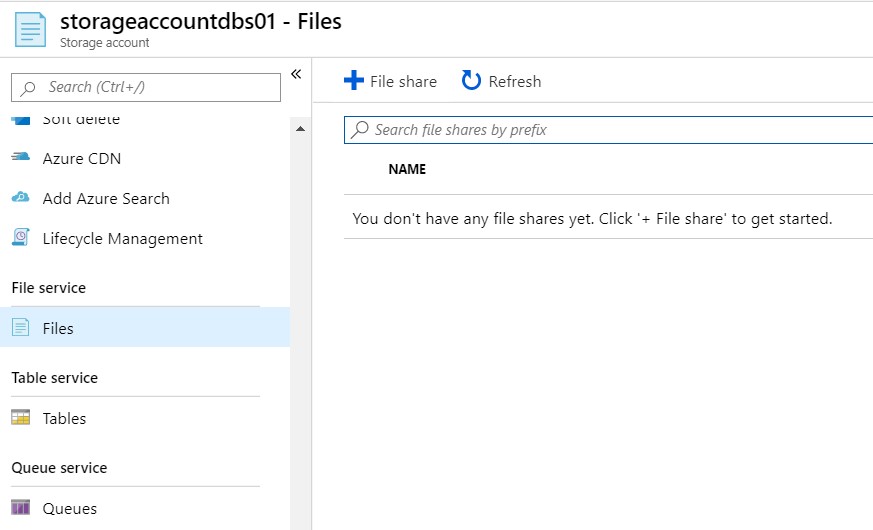Click the storageaccountdbs01 - Files title

200,22
